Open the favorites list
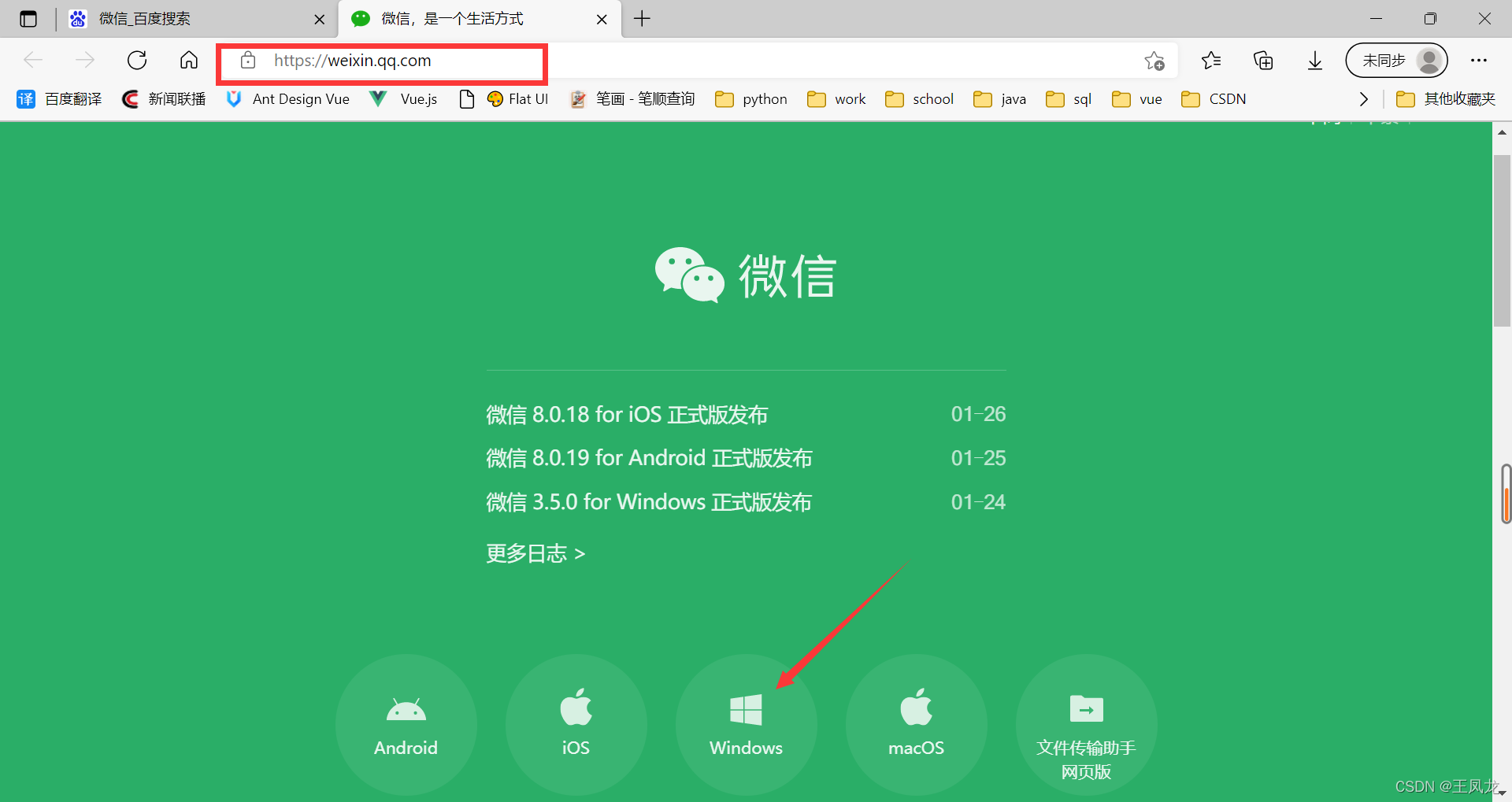The width and height of the screenshot is (1512, 802). coord(1211,61)
